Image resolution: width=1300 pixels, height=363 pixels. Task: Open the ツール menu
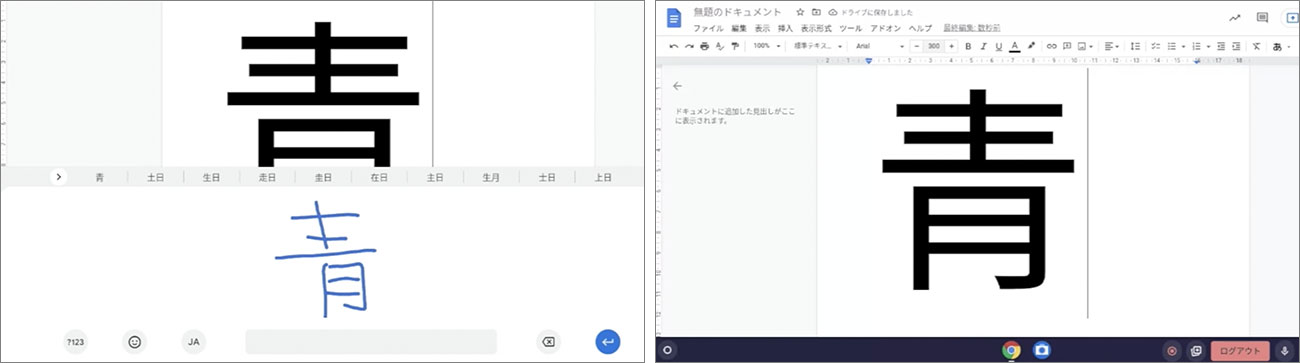tap(851, 28)
